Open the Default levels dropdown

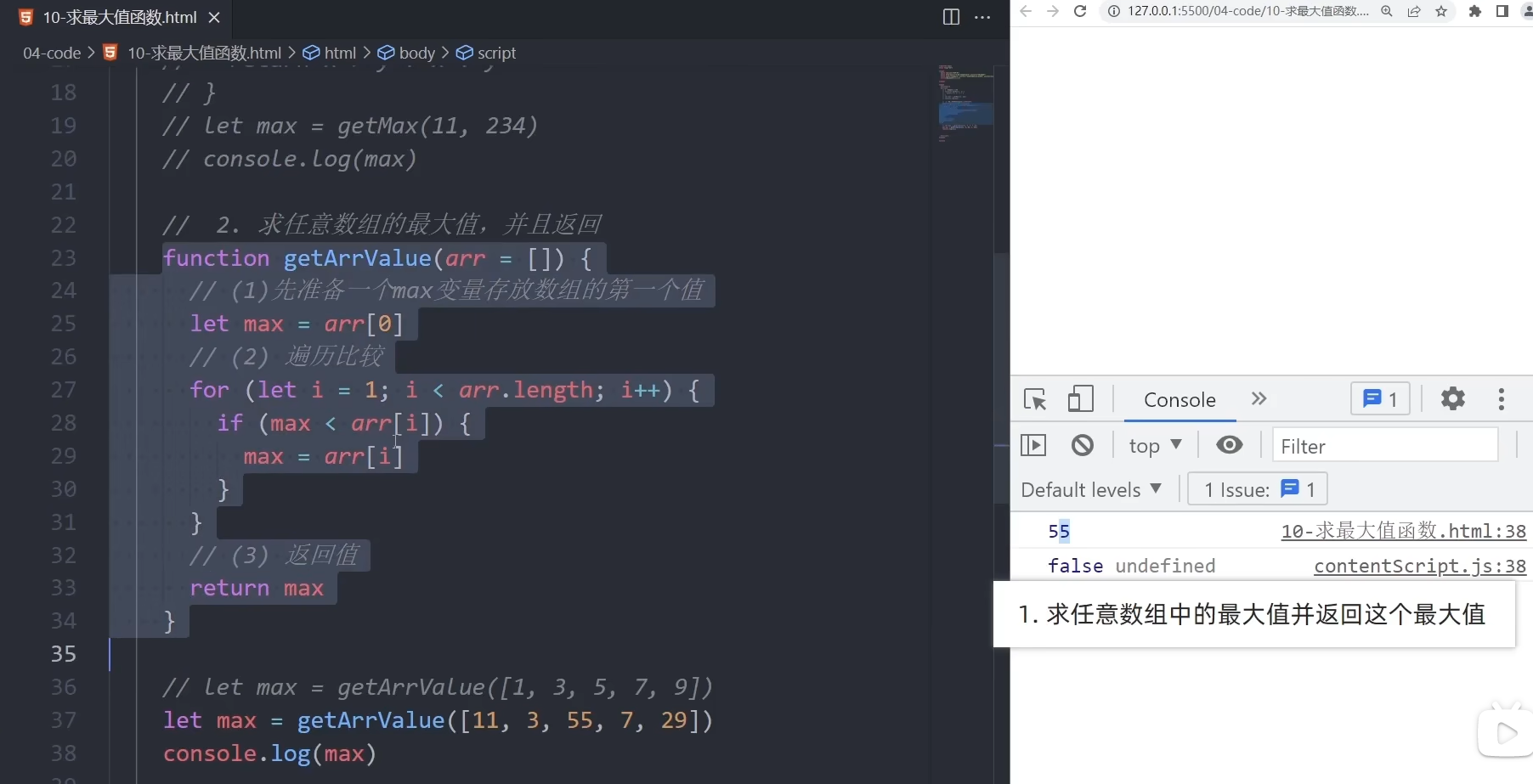point(1091,489)
